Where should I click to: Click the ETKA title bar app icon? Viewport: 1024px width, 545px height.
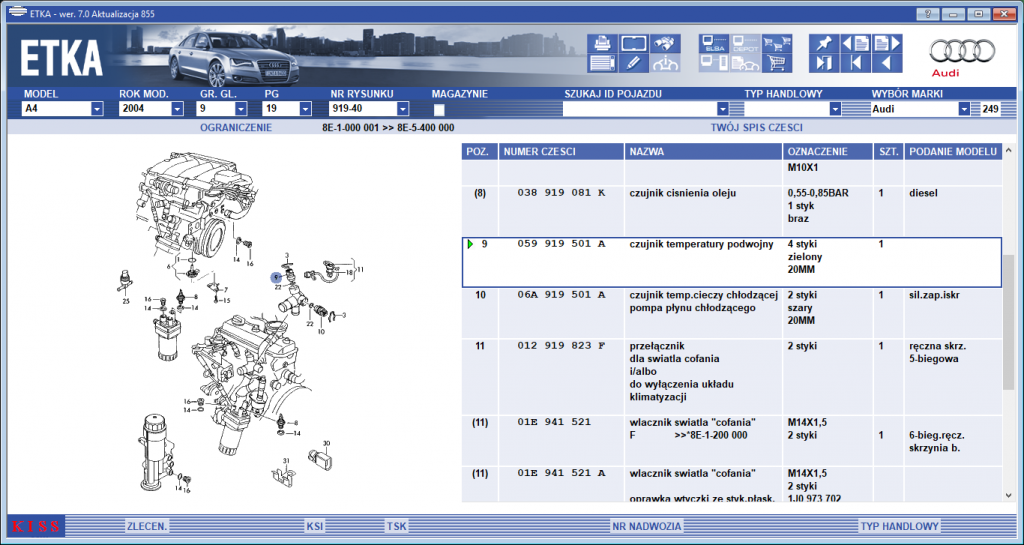point(17,13)
